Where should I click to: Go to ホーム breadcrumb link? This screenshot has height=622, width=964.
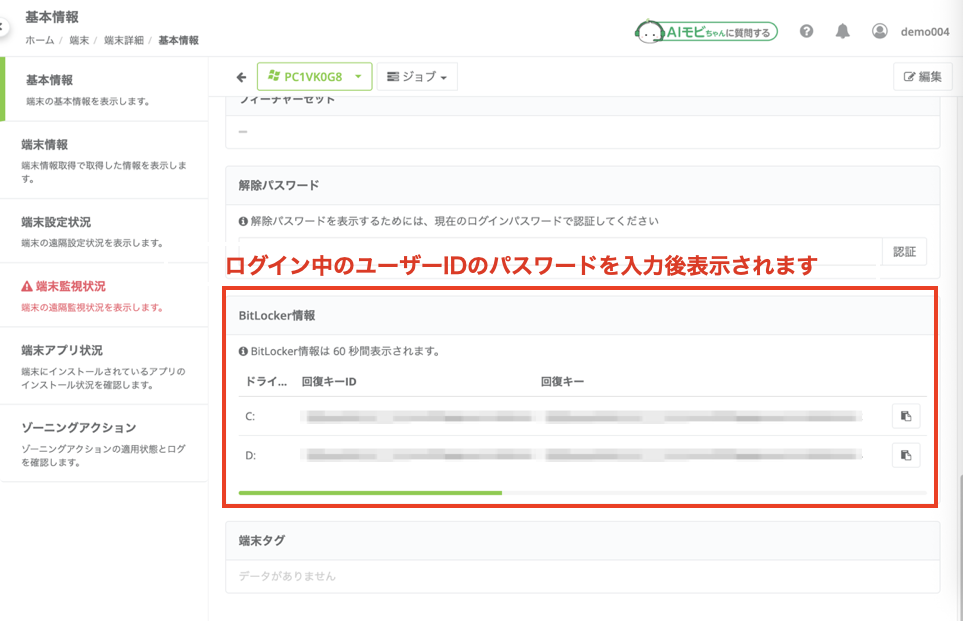pyautogui.click(x=39, y=41)
